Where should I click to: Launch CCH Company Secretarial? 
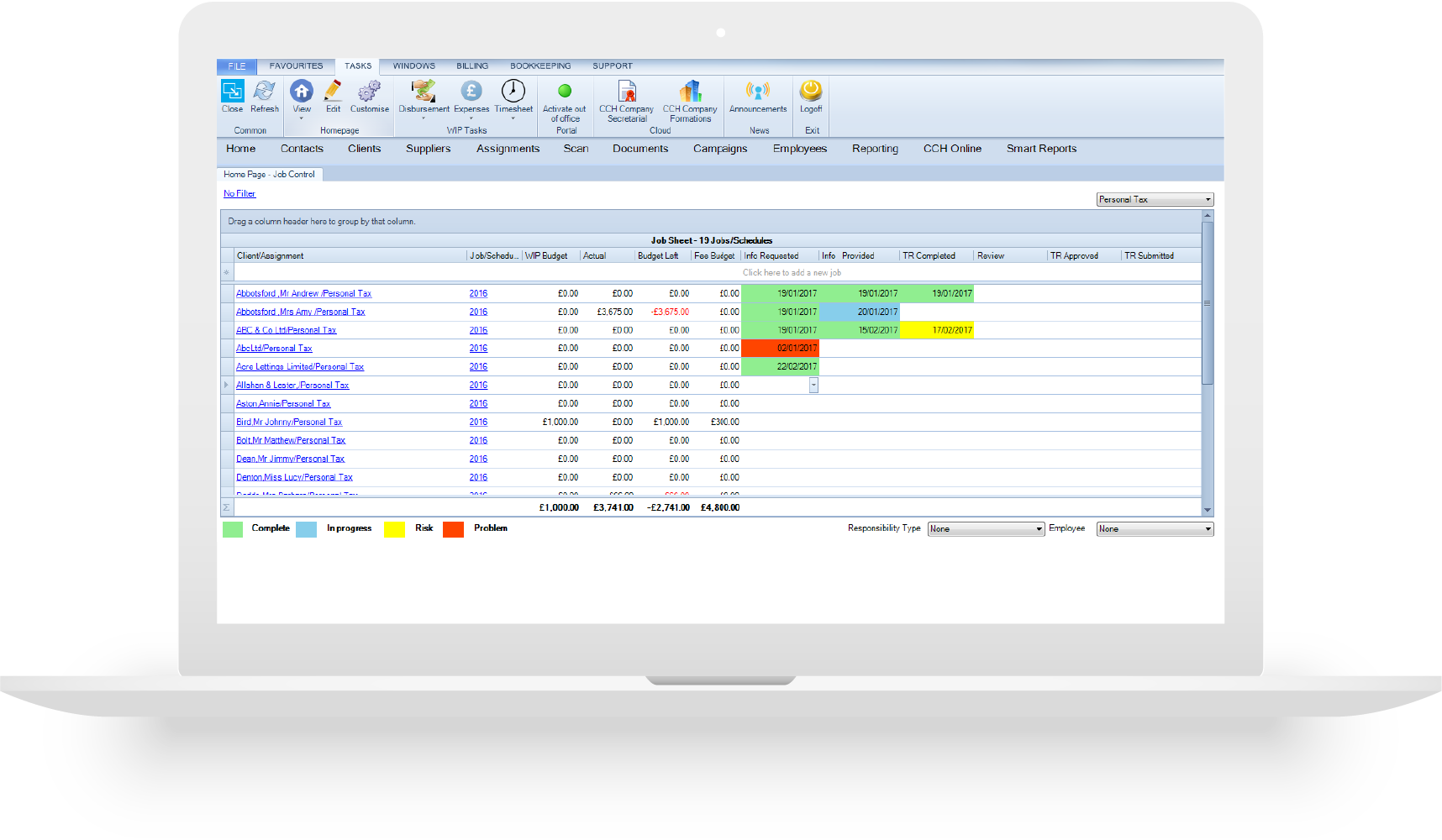coord(626,92)
